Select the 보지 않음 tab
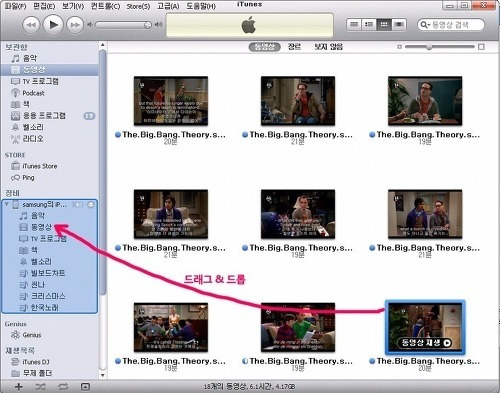The width and height of the screenshot is (500, 393). (328, 47)
